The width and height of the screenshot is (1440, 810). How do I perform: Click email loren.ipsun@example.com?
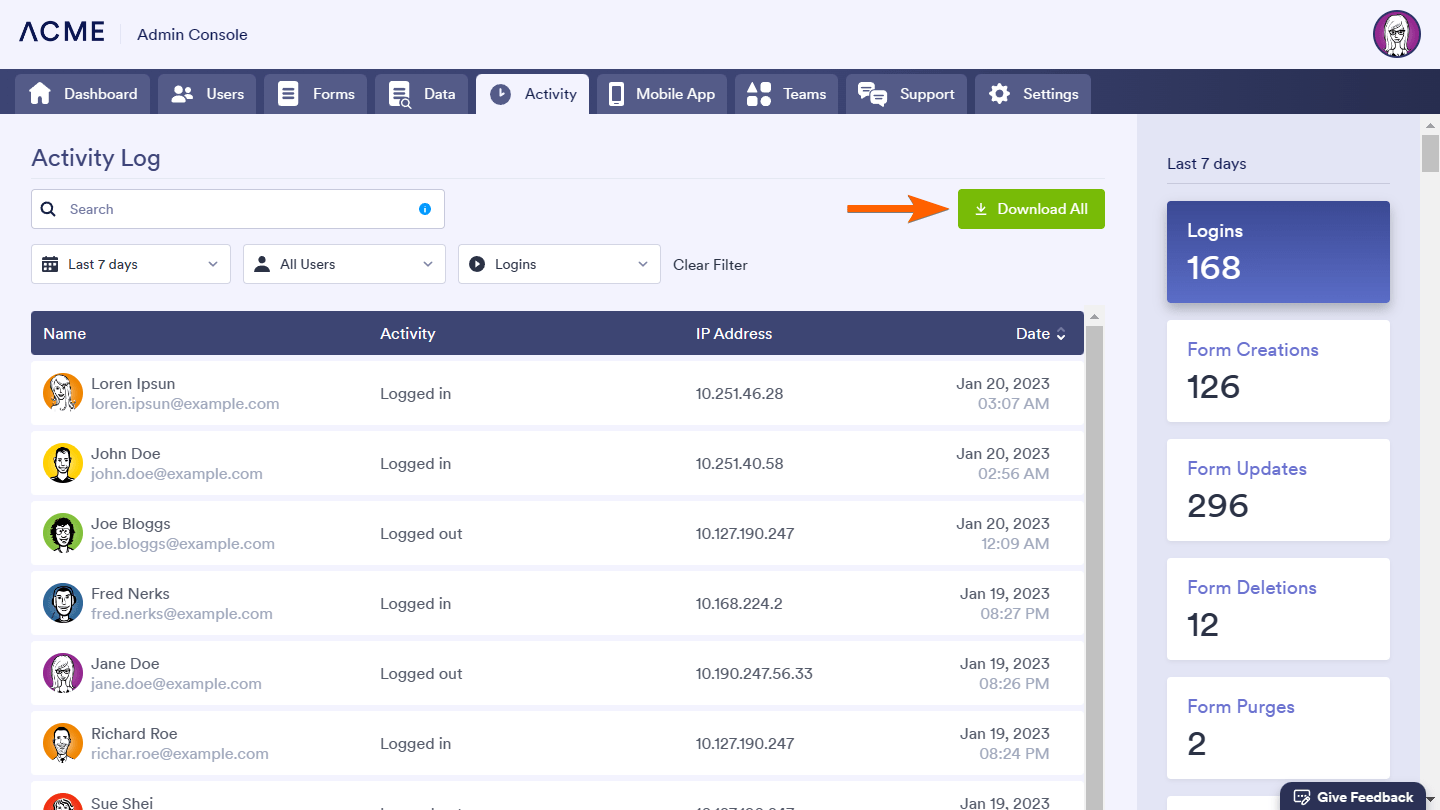[x=185, y=404]
